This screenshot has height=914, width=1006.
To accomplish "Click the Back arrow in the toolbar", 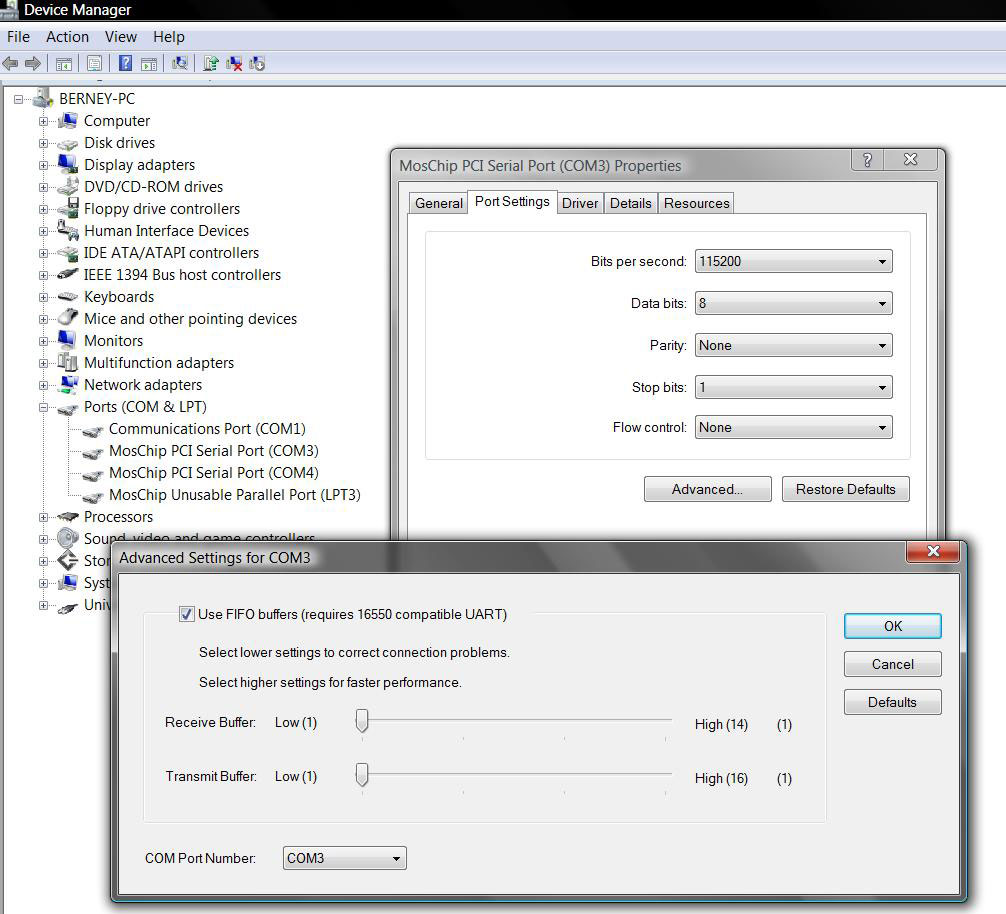I will [10, 63].
